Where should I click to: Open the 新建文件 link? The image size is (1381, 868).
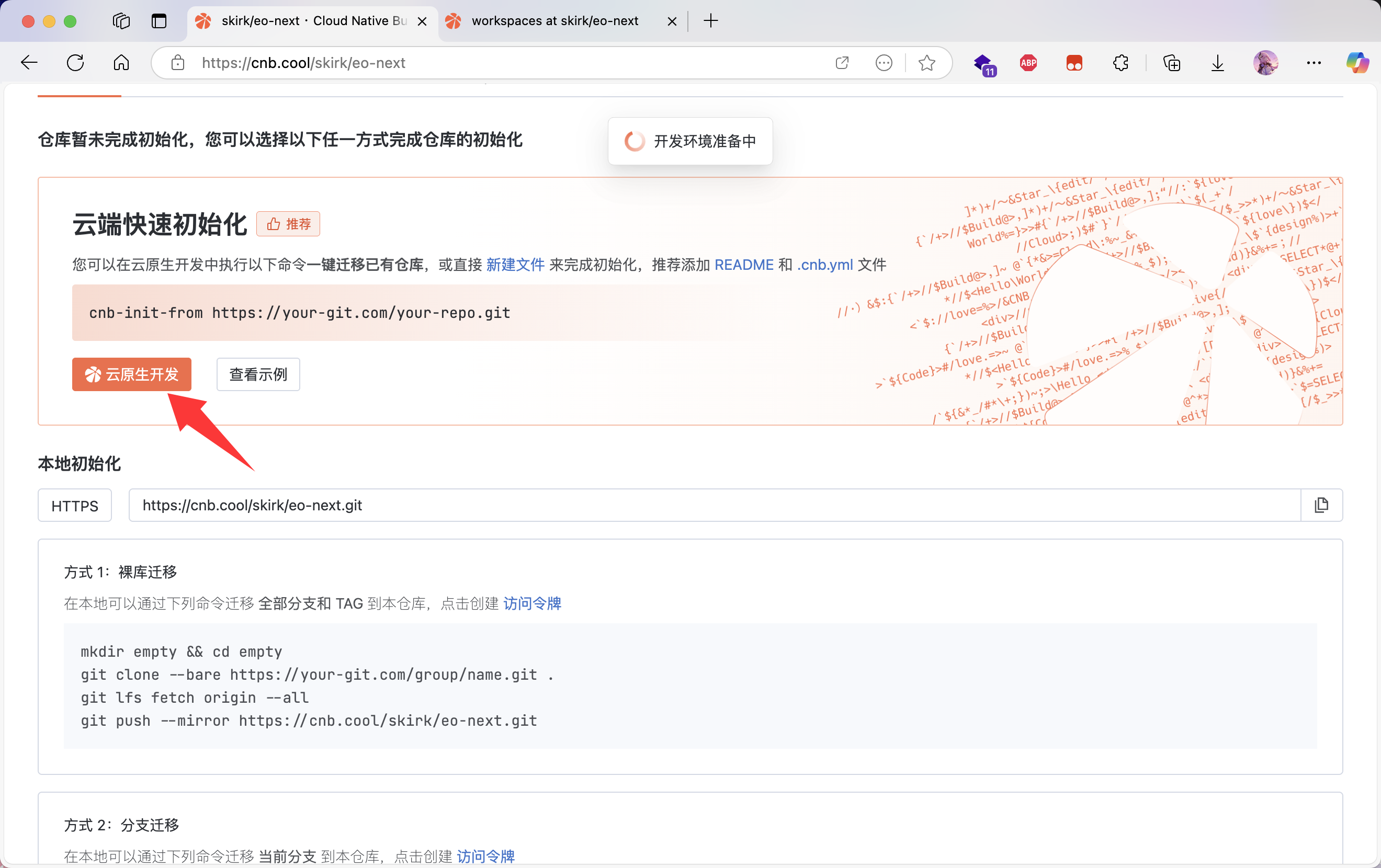click(x=515, y=264)
